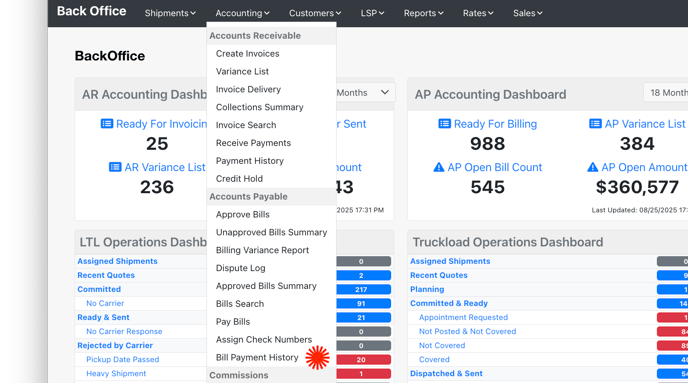The width and height of the screenshot is (688, 383).
Task: Click the LTL No Carrier count badge 91
Action: [x=363, y=304]
